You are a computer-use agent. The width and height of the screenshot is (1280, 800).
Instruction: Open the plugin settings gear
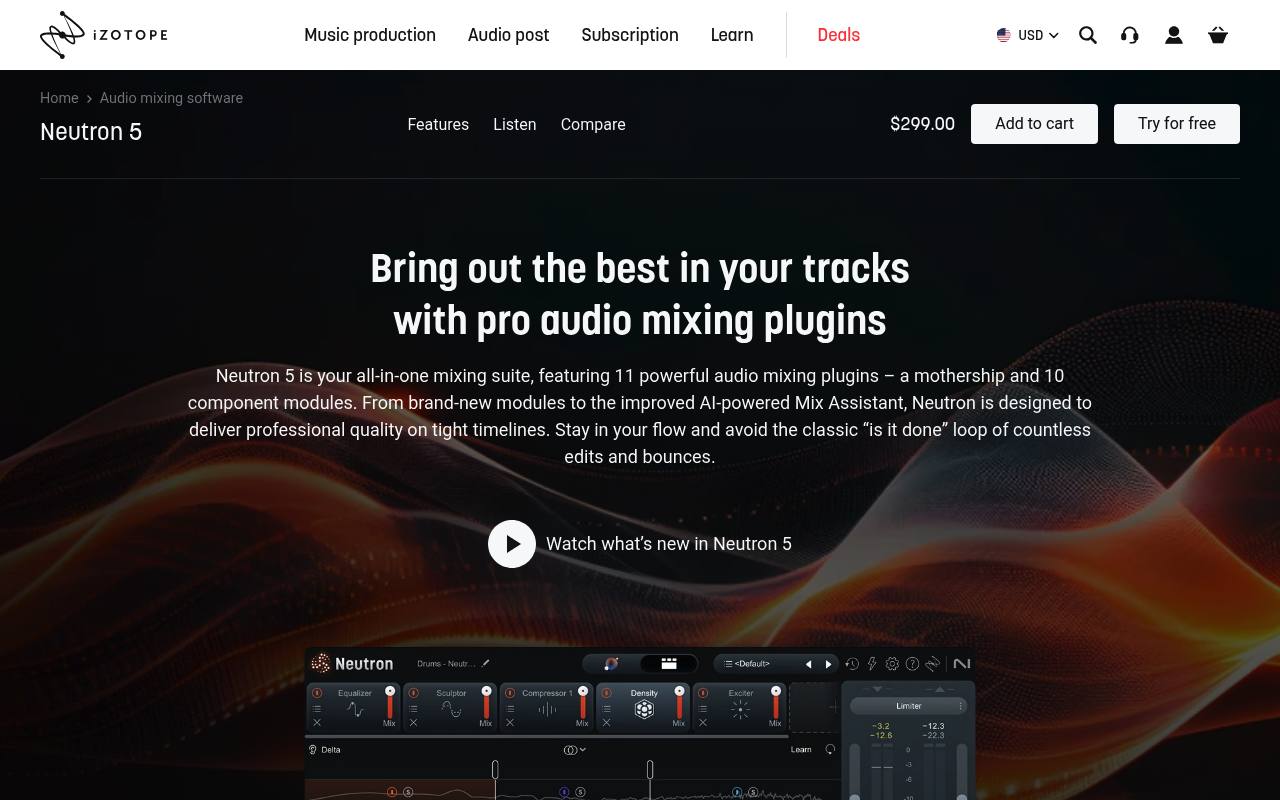tap(892, 664)
